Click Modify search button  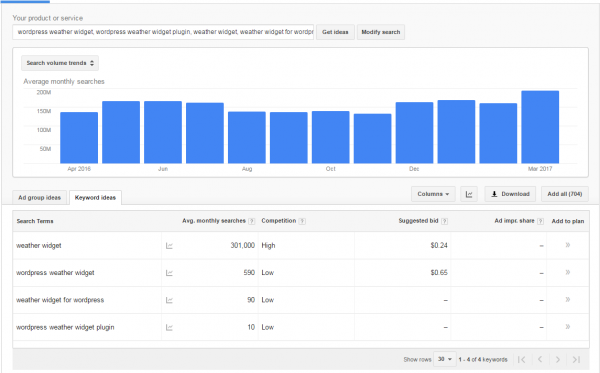(381, 32)
